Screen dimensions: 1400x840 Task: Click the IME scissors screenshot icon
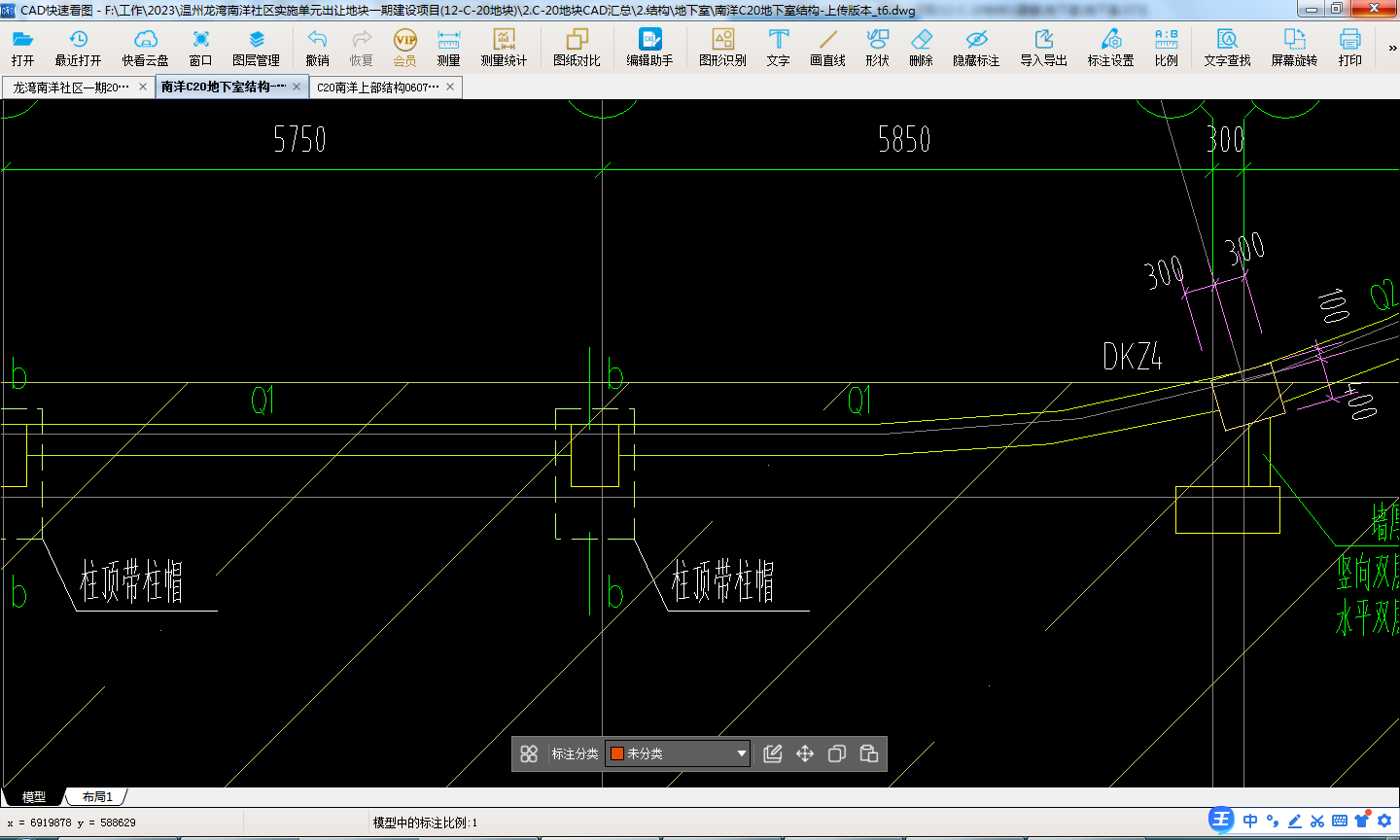(x=1317, y=821)
